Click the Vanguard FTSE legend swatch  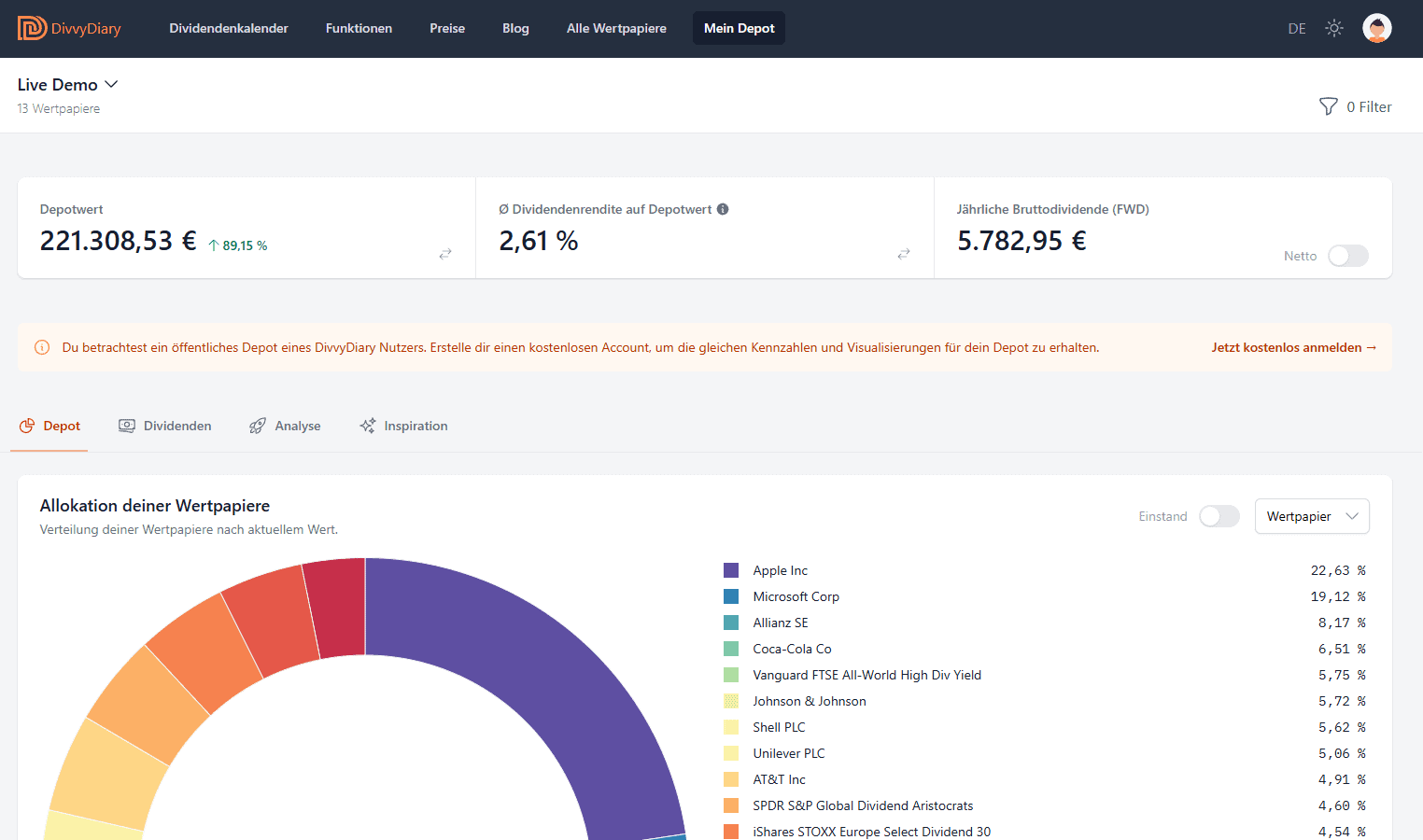(731, 675)
